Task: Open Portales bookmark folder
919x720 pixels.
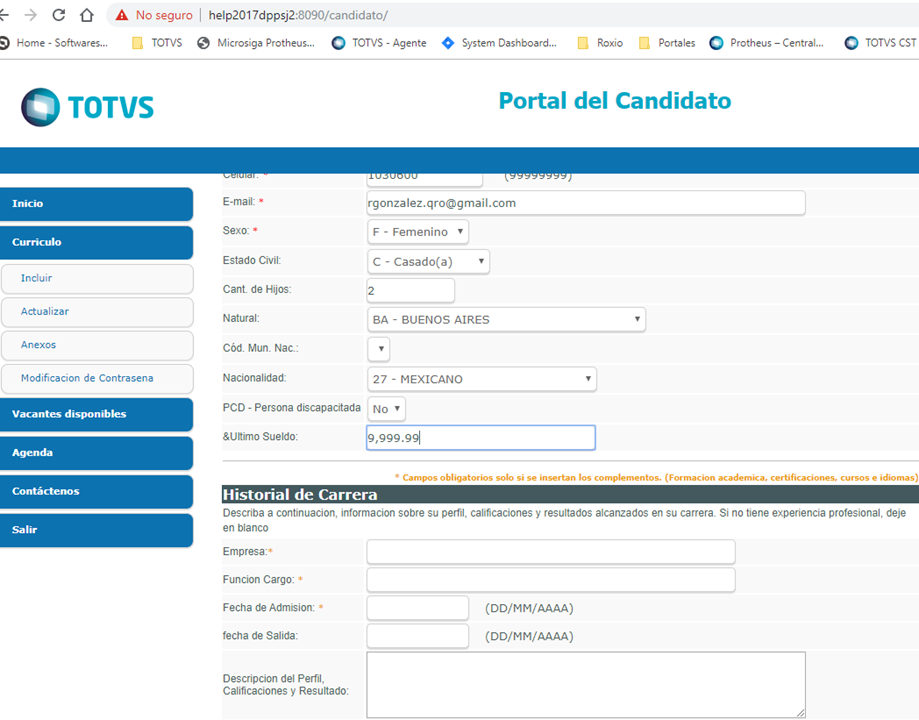Action: point(667,43)
